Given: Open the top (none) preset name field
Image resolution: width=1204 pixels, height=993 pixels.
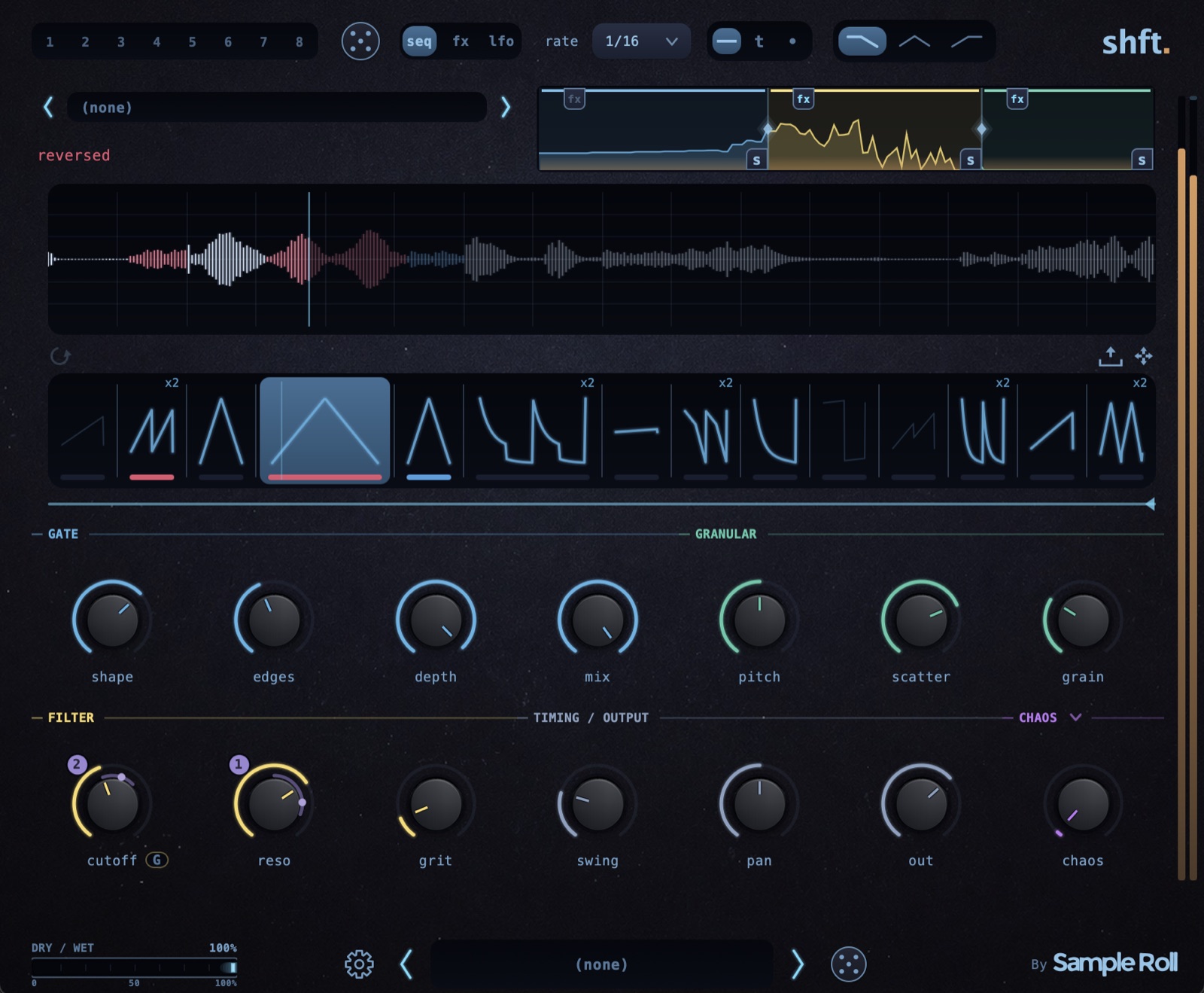Looking at the screenshot, I should coord(277,107).
